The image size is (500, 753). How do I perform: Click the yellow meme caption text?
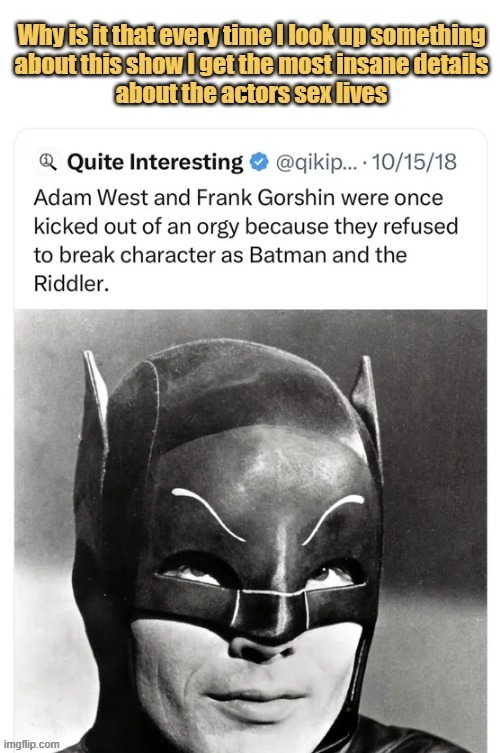(x=250, y=65)
